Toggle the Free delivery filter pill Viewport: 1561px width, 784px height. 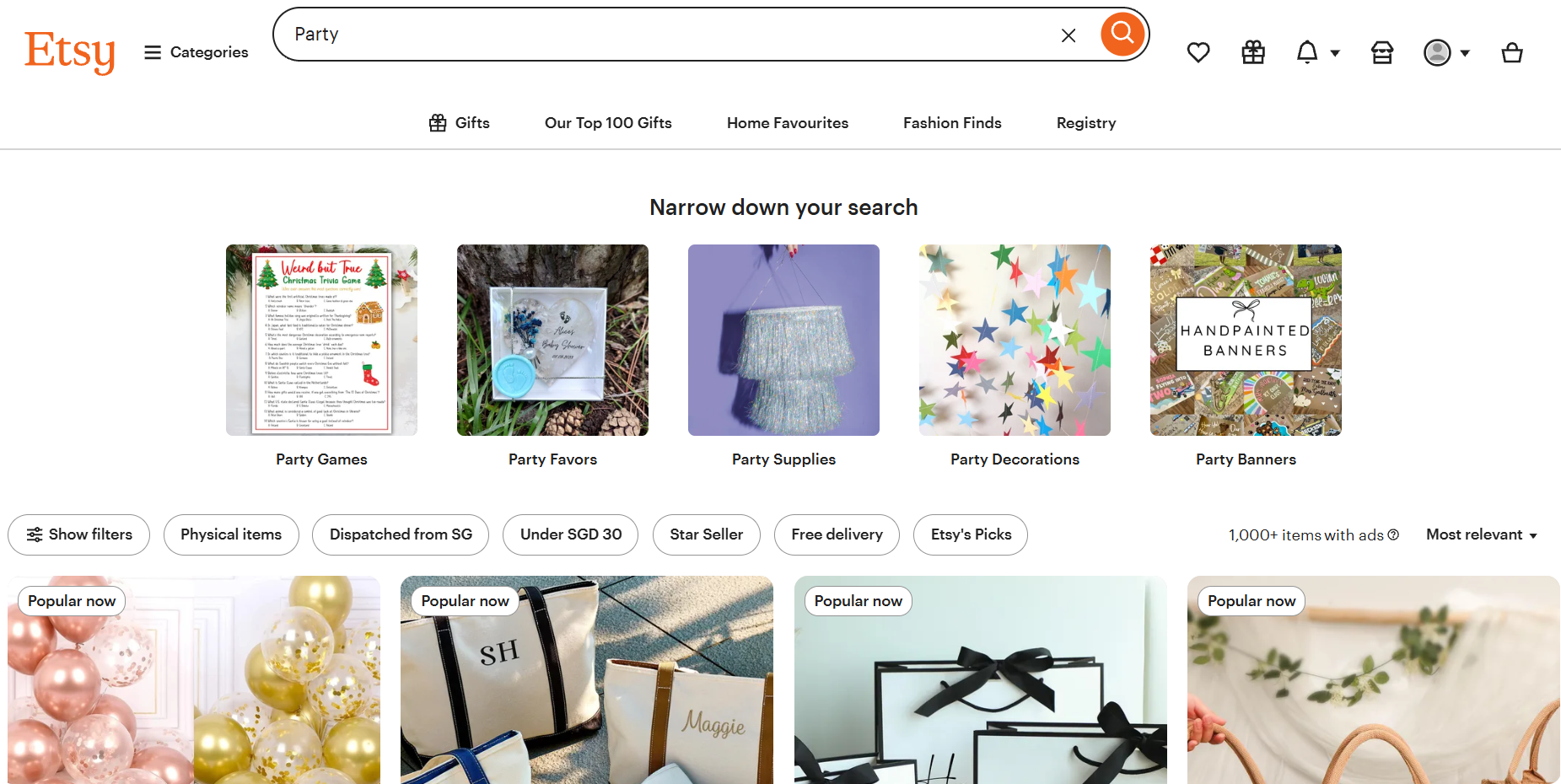pos(837,534)
